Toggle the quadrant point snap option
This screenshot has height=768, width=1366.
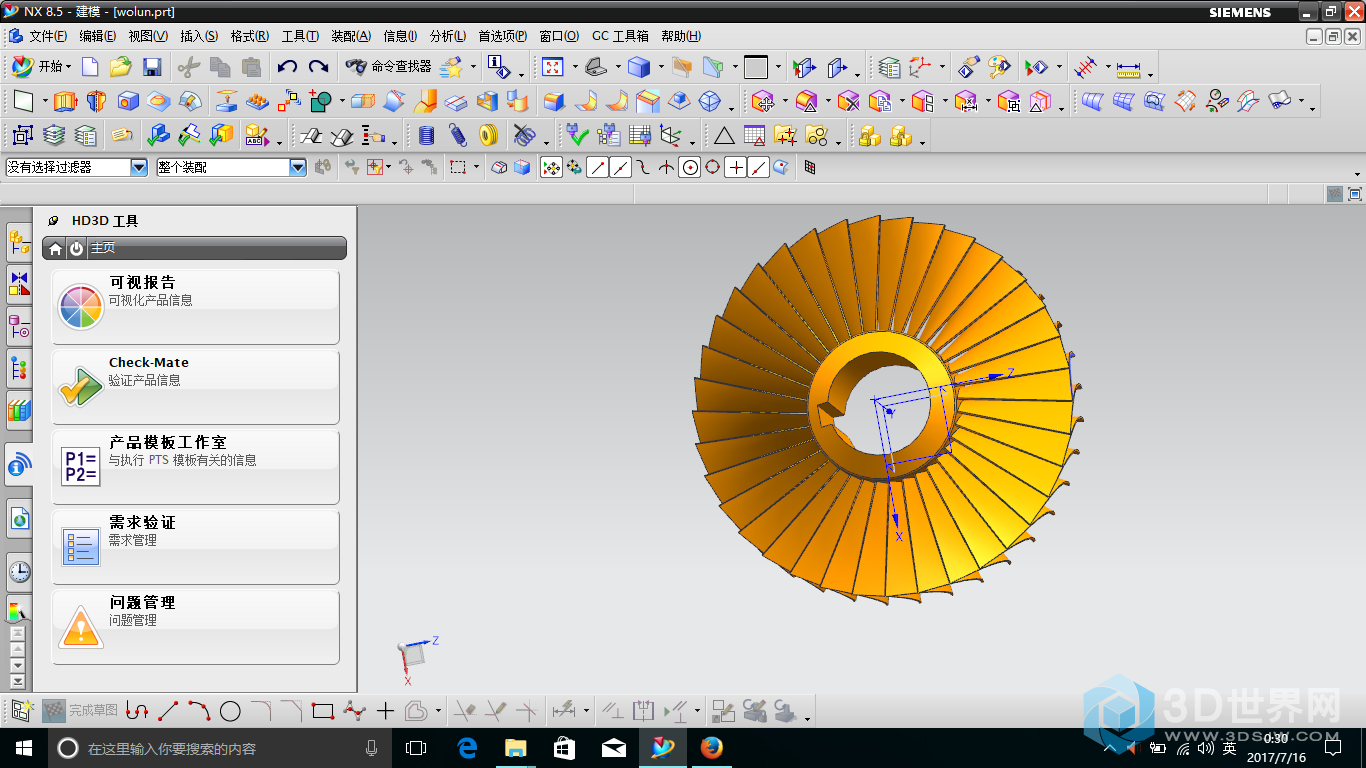[713, 168]
